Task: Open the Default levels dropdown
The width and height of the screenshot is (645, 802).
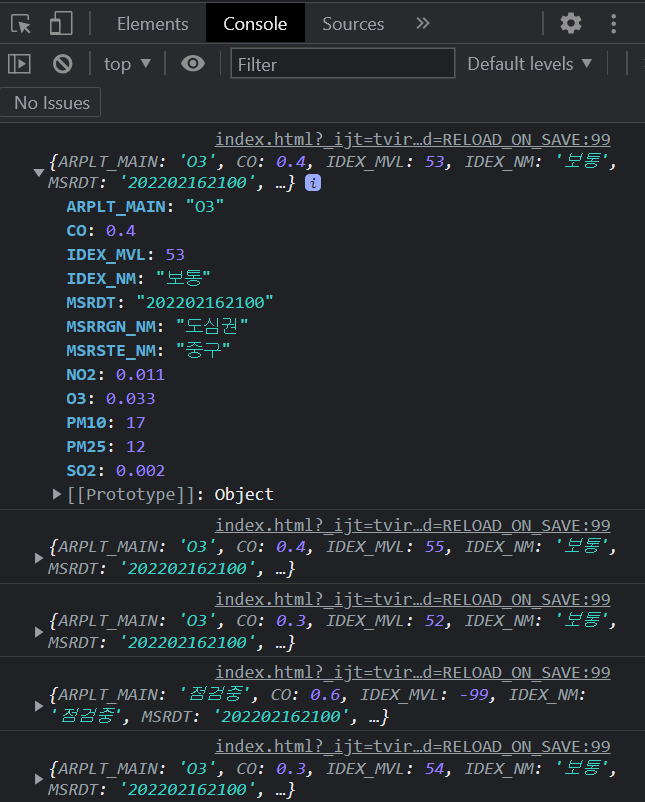Action: (530, 64)
